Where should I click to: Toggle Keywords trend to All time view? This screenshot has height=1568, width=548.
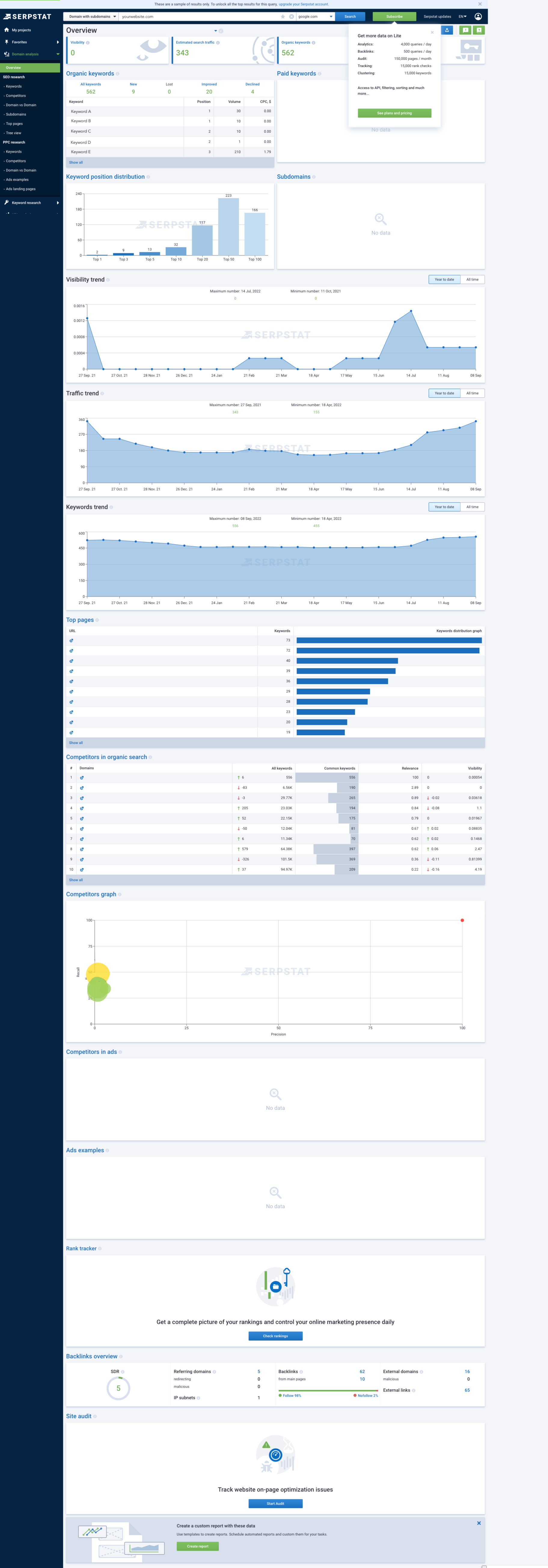coord(472,506)
